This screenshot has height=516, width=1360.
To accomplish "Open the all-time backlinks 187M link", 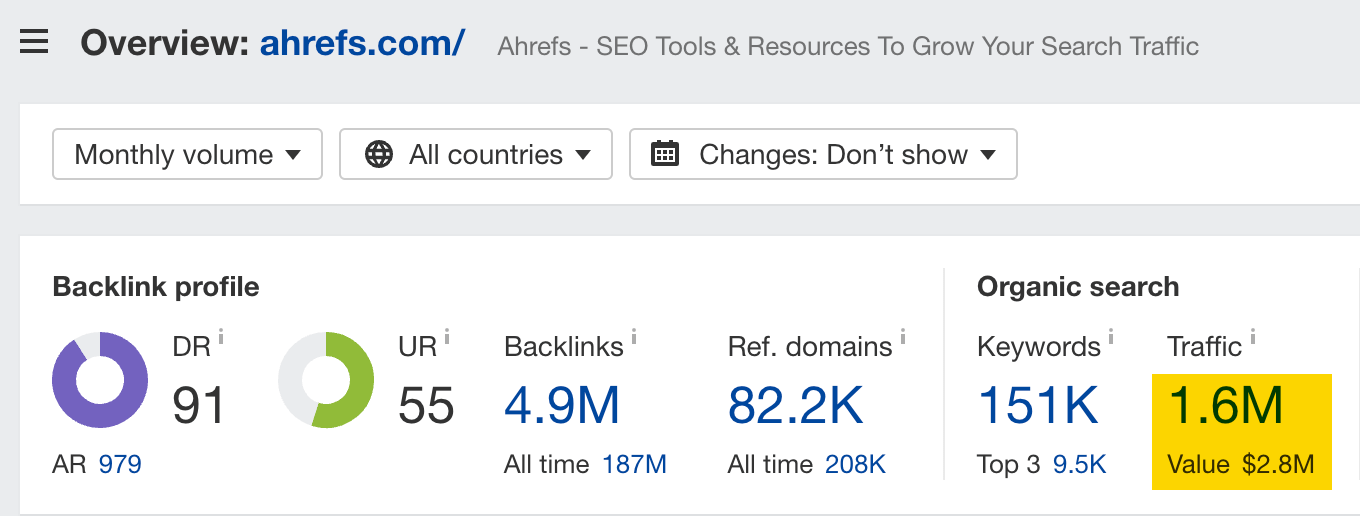I will pos(634,464).
